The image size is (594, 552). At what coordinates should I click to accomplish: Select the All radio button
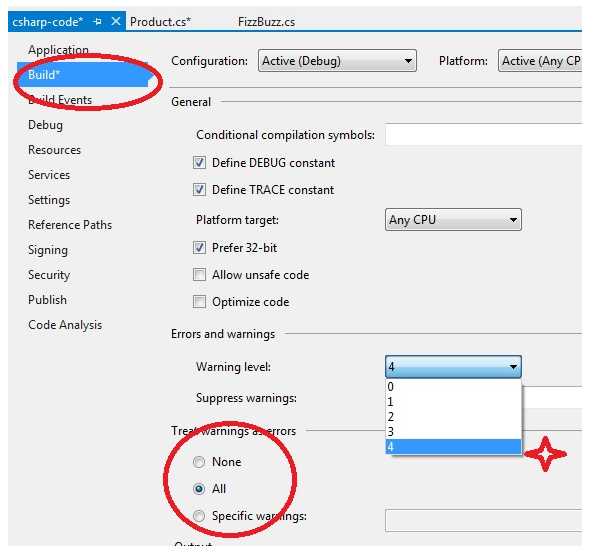tap(199, 489)
